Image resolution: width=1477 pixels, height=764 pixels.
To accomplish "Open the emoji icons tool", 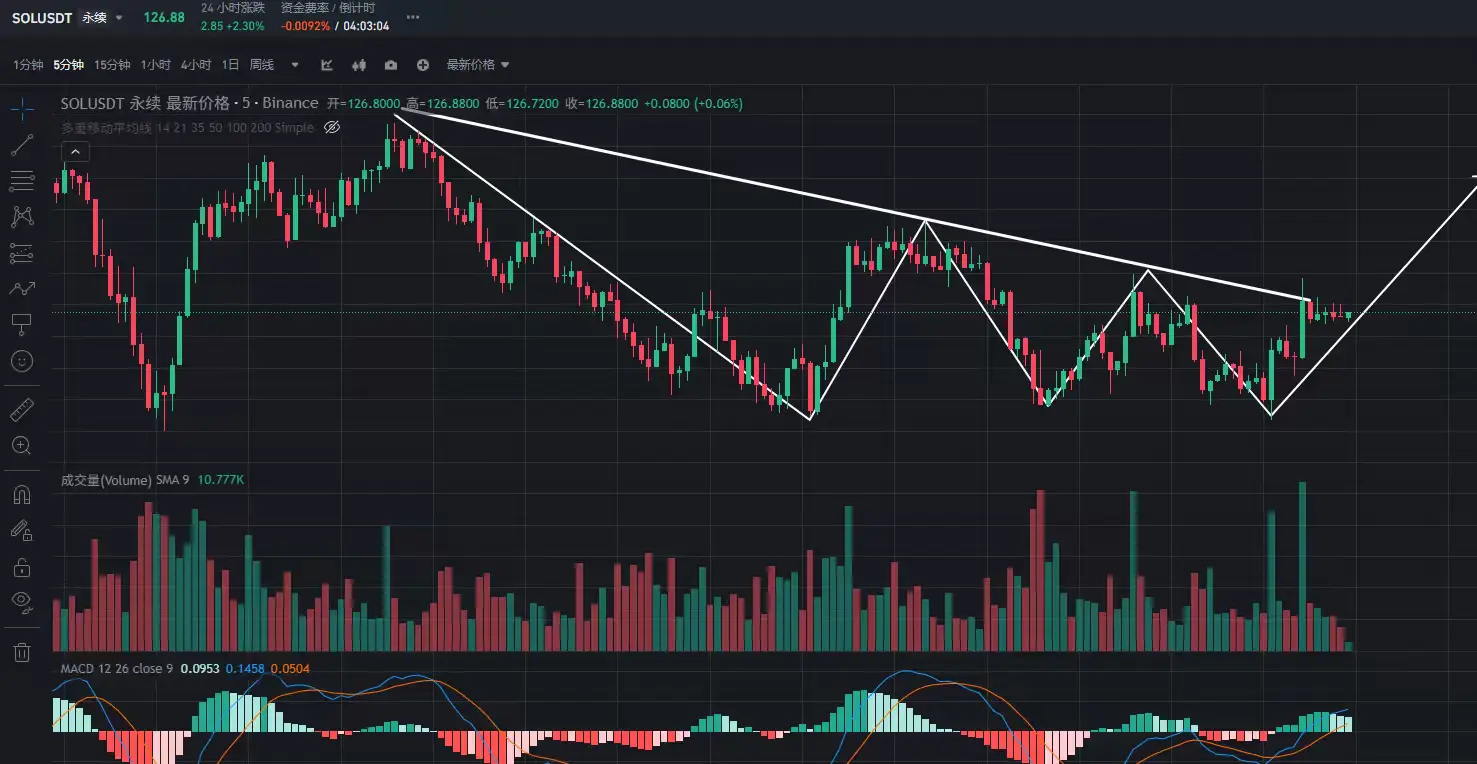I will pyautogui.click(x=21, y=361).
